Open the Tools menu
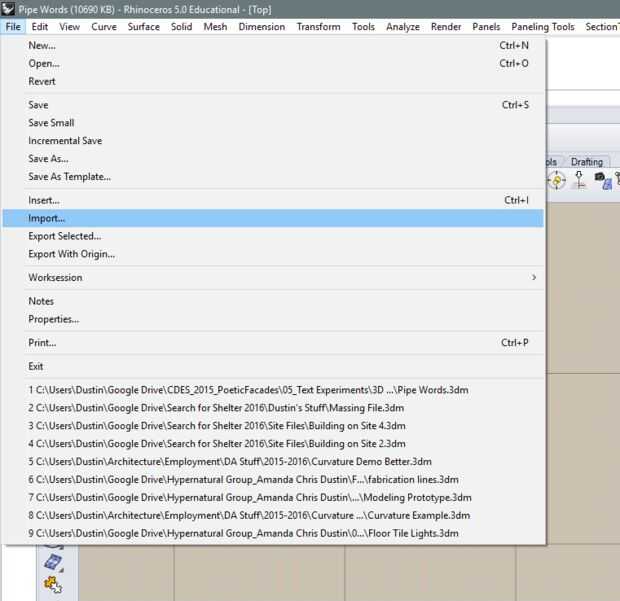The height and width of the screenshot is (601, 620). click(363, 27)
